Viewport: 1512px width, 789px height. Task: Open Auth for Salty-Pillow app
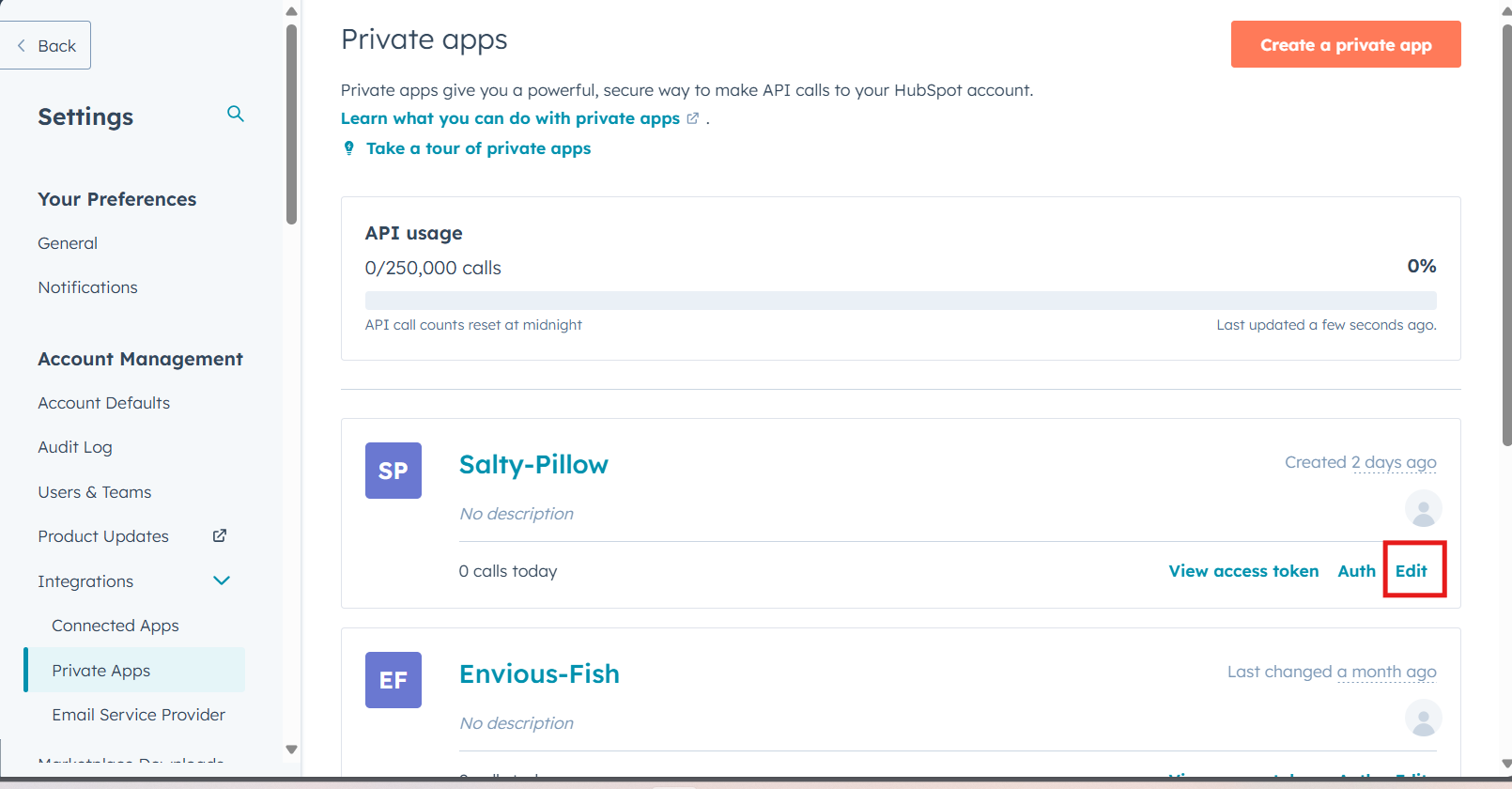pyautogui.click(x=1356, y=571)
